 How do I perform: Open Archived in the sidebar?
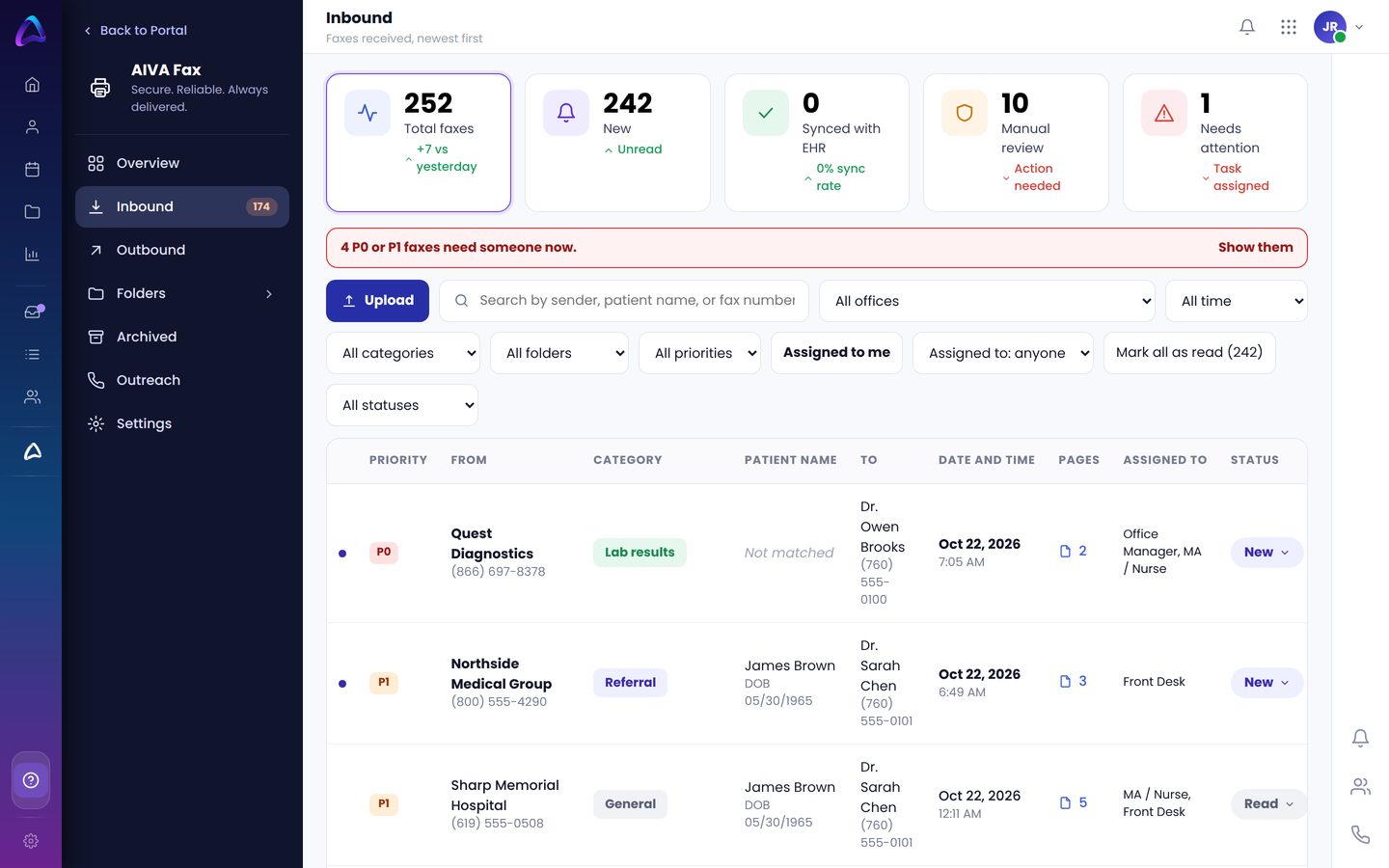pyautogui.click(x=182, y=338)
